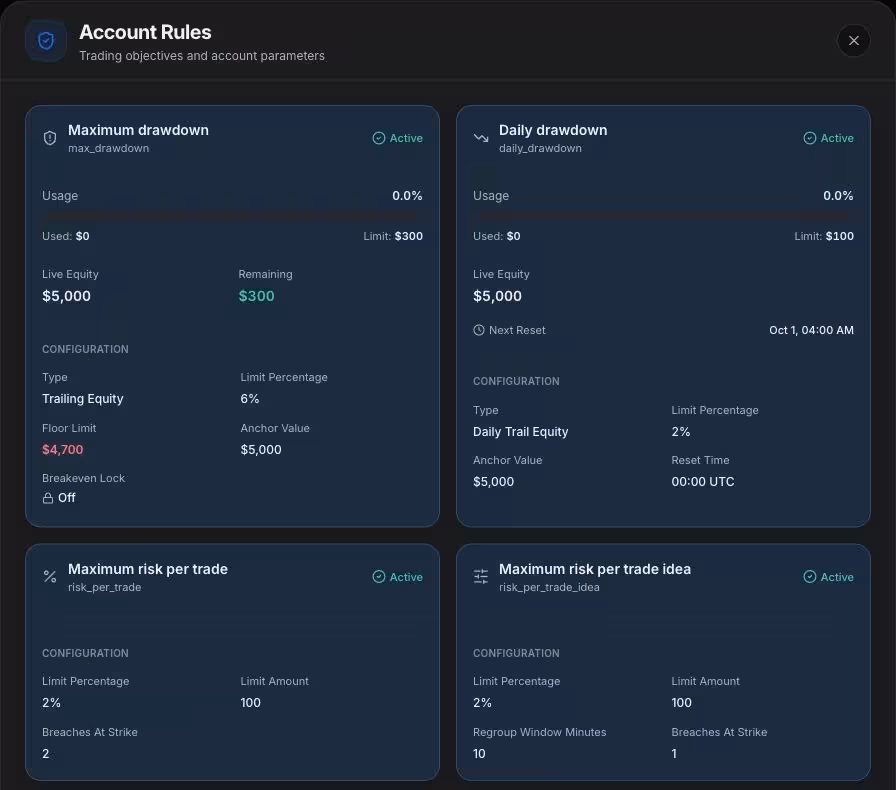Click the green $300 Remaining value
The height and width of the screenshot is (790, 896).
tap(256, 296)
